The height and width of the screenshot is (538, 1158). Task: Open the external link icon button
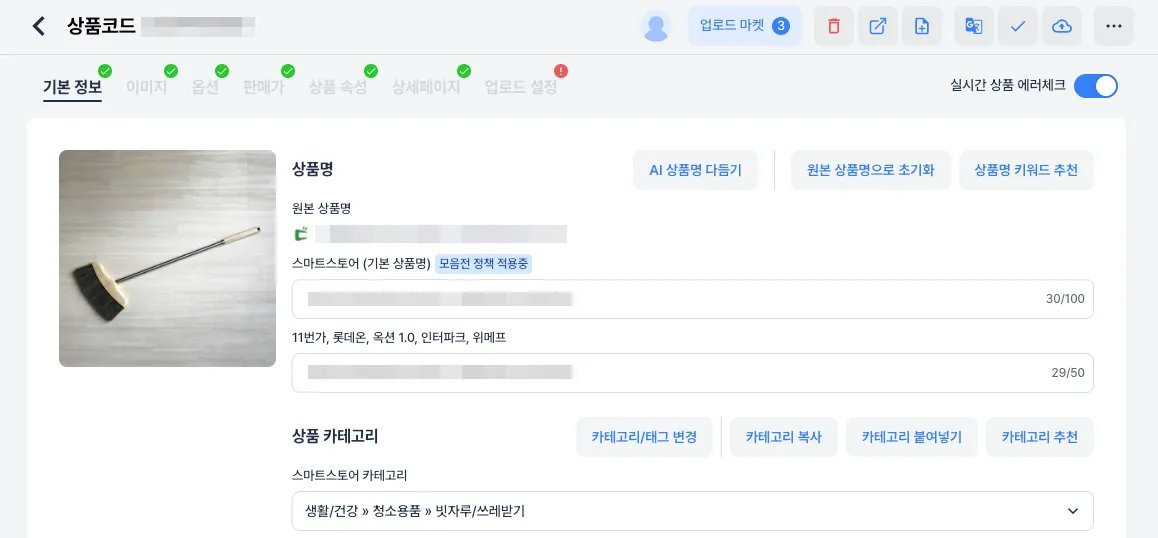[x=877, y=27]
